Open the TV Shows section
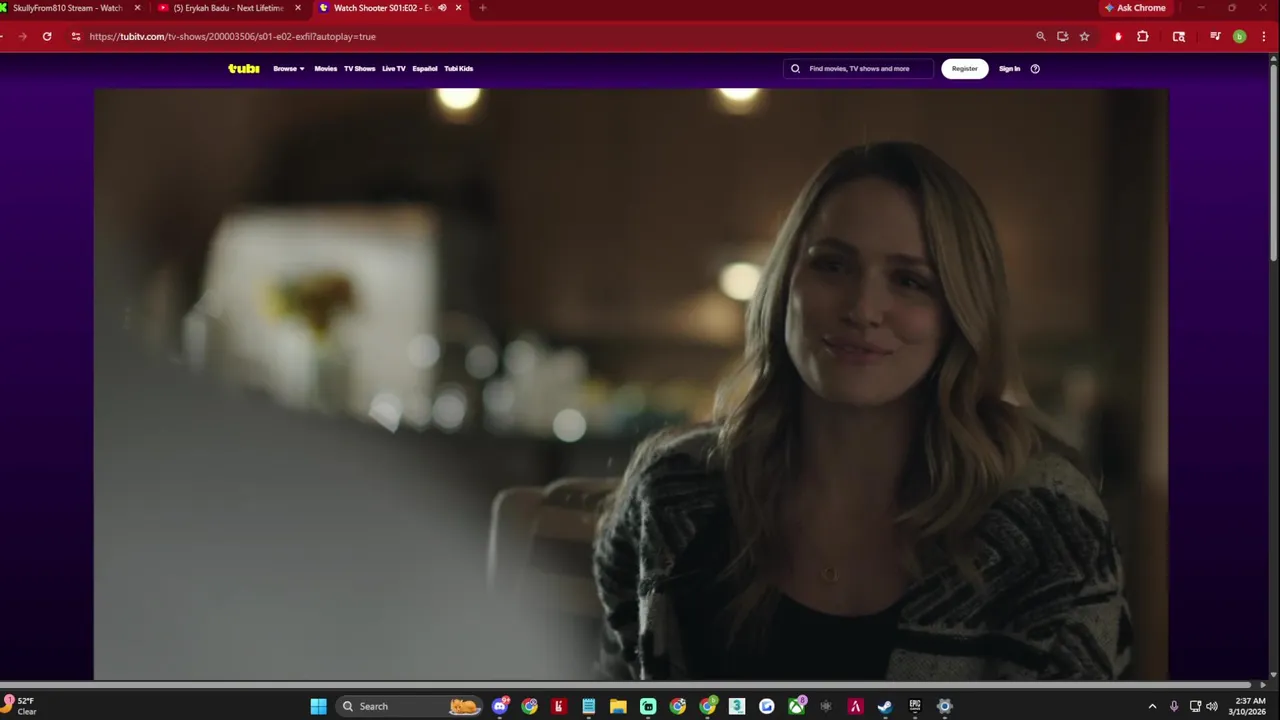This screenshot has height=720, width=1280. coord(359,69)
